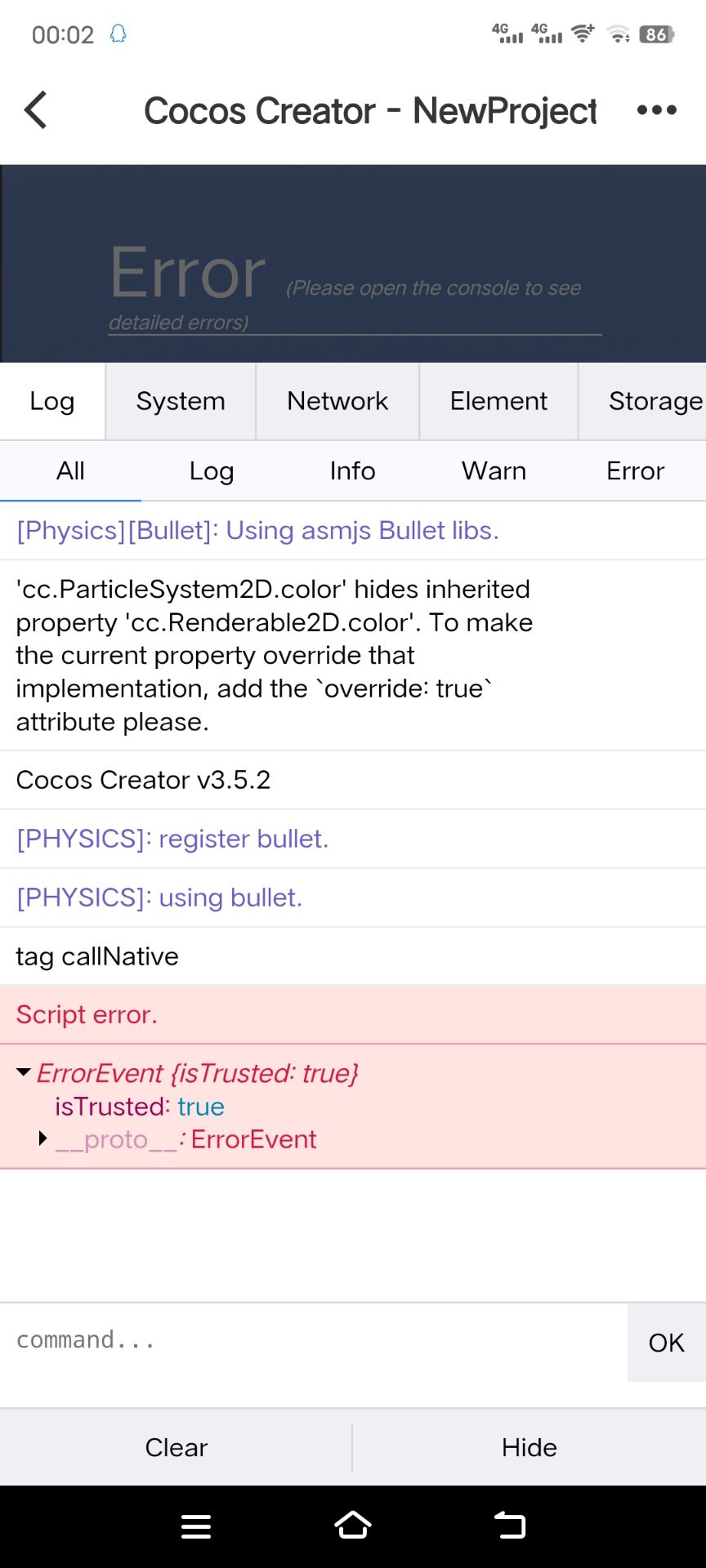Click OK to run the command

tap(666, 1343)
